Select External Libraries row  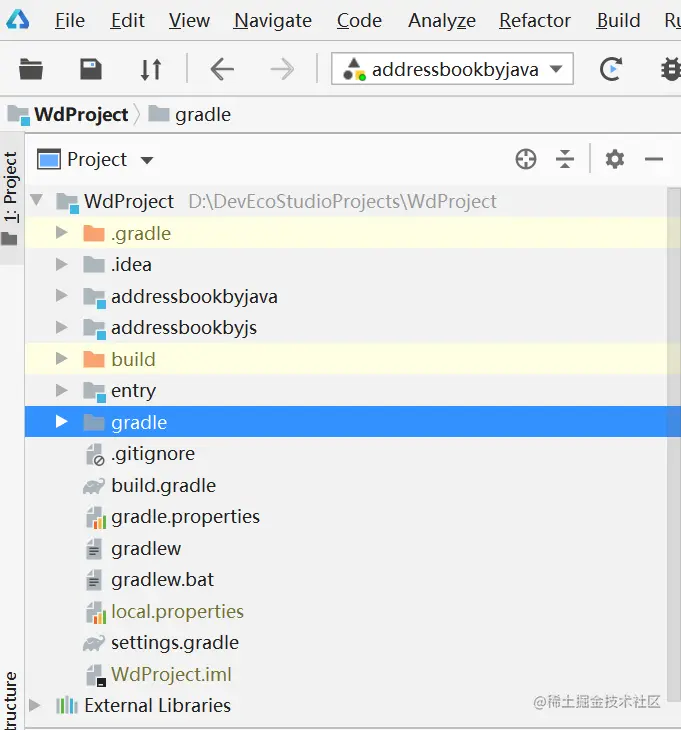[x=346, y=705]
